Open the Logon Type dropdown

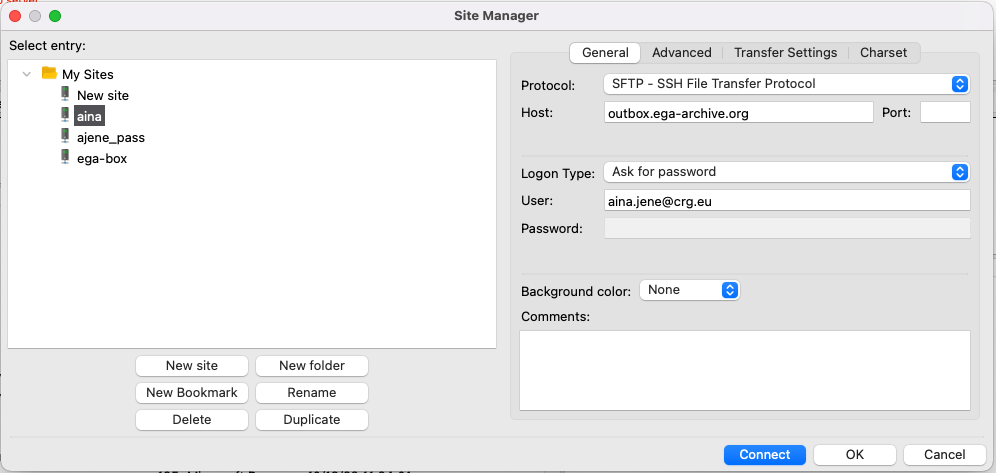(x=786, y=172)
